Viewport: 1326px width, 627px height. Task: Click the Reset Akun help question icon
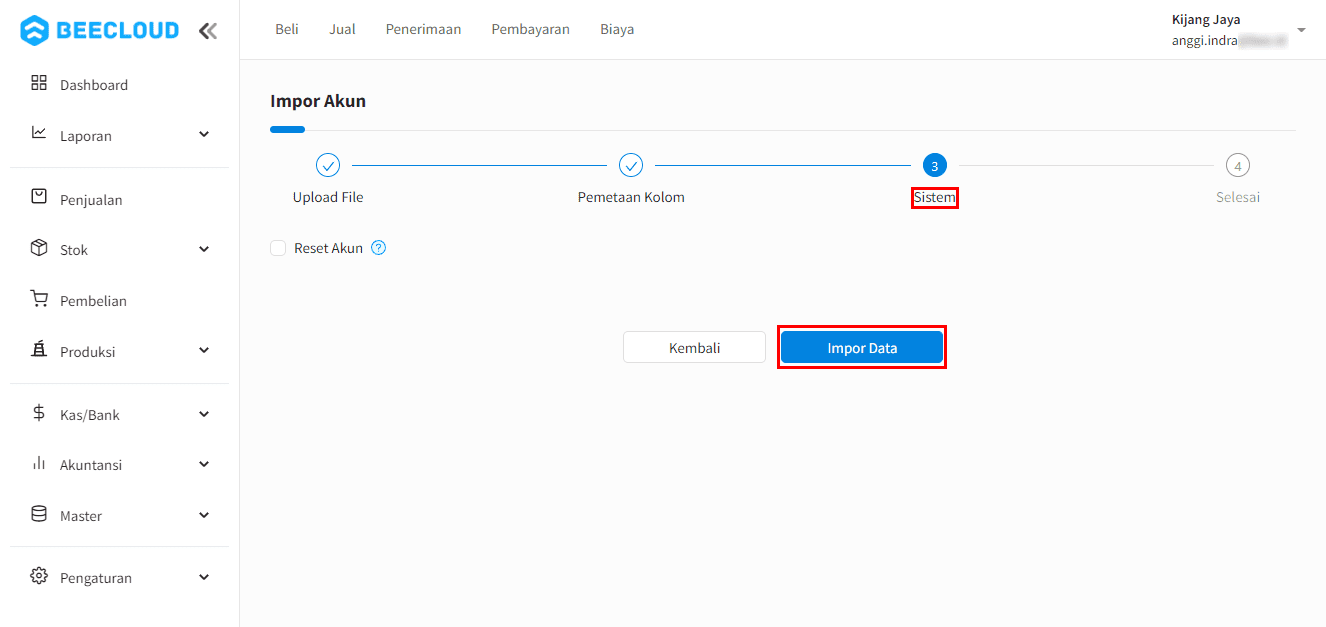[x=378, y=248]
